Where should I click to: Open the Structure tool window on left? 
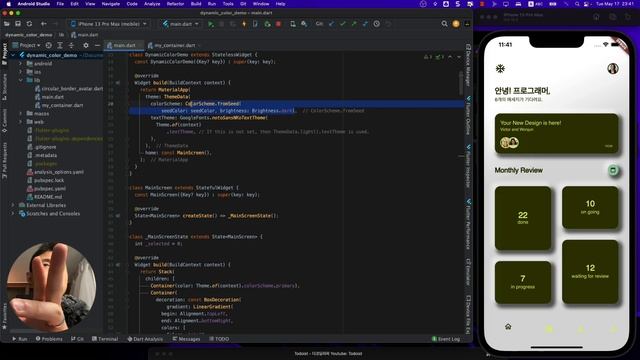coord(4,87)
